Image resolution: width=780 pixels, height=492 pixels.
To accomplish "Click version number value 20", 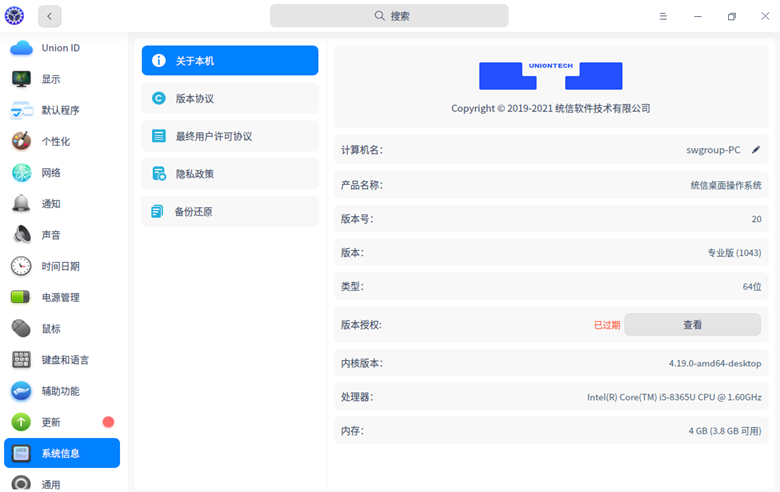I will 756,219.
